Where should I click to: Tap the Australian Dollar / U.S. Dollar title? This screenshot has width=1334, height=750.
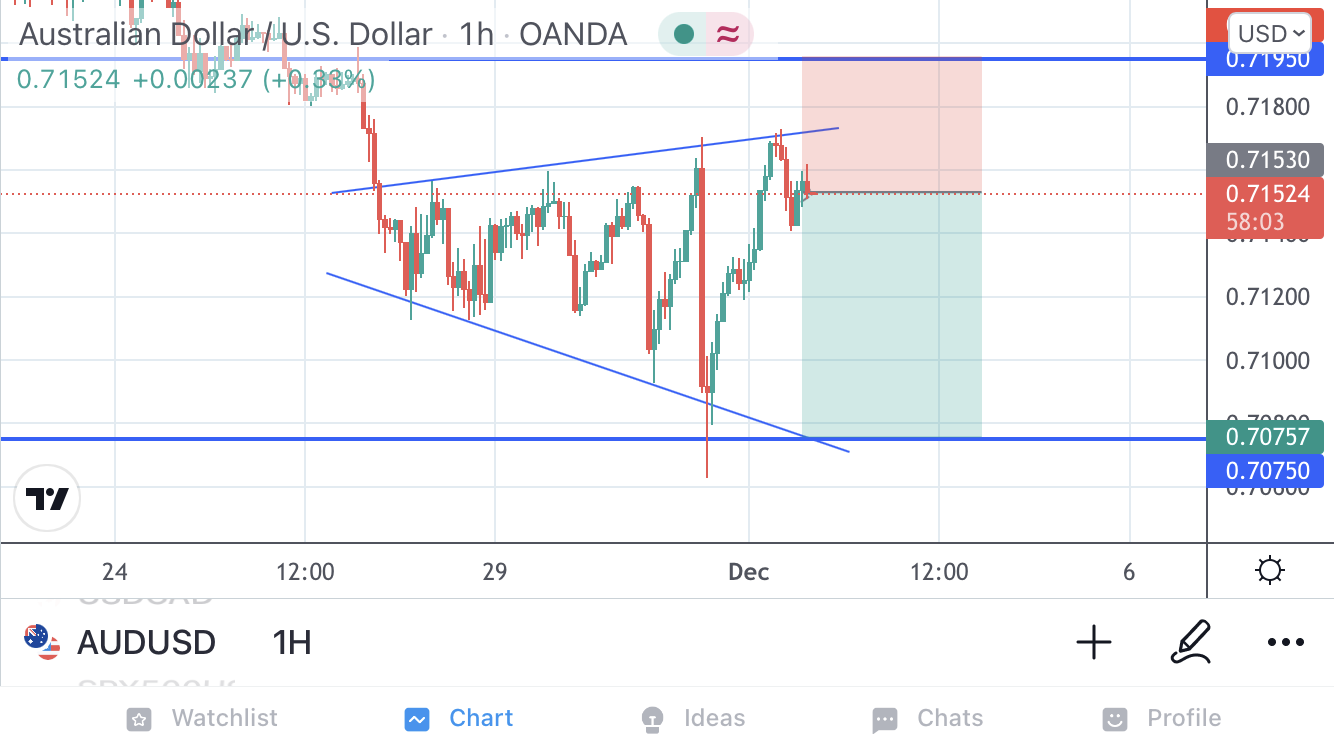pyautogui.click(x=225, y=35)
